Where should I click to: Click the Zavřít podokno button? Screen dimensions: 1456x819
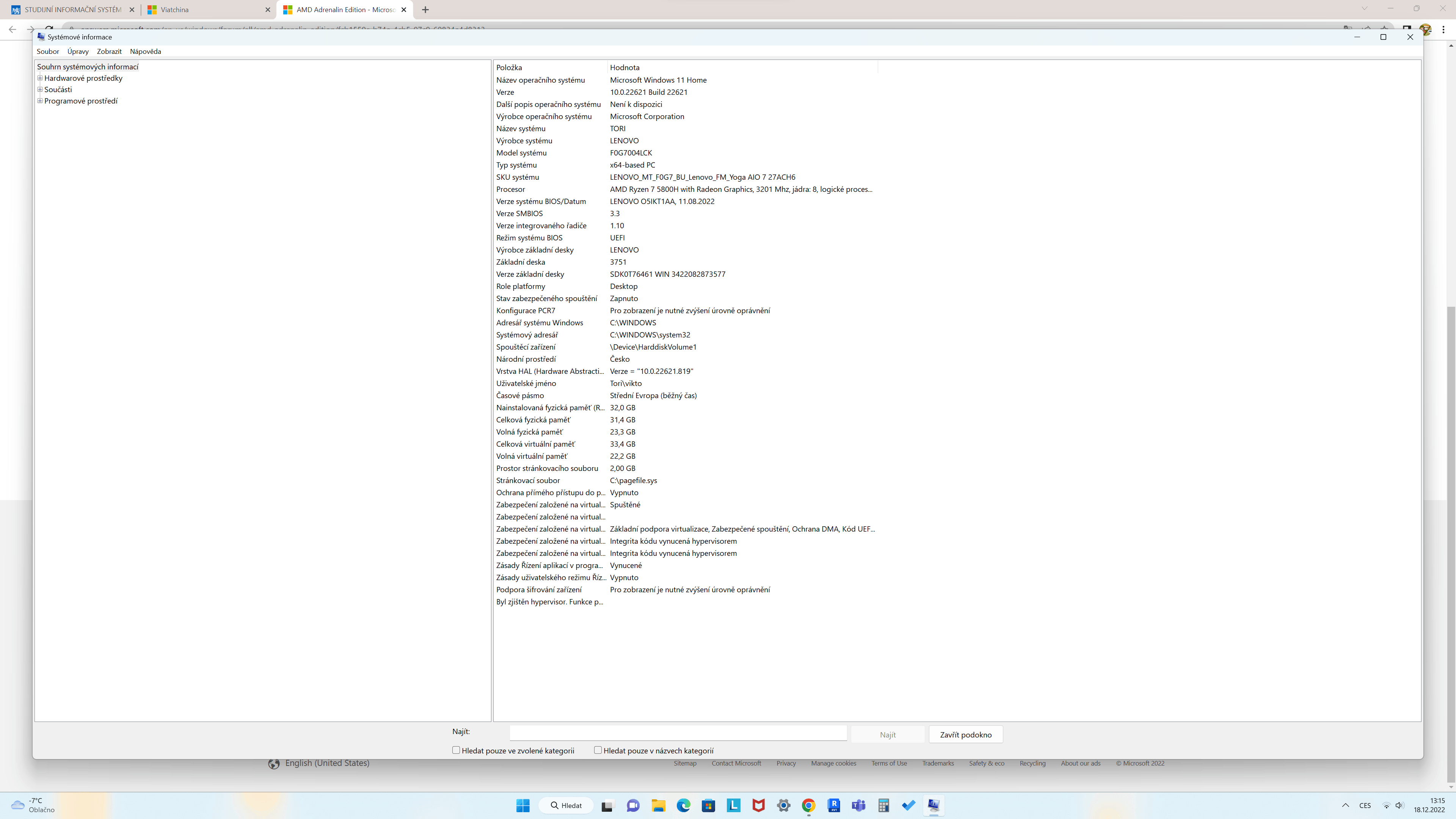965,734
